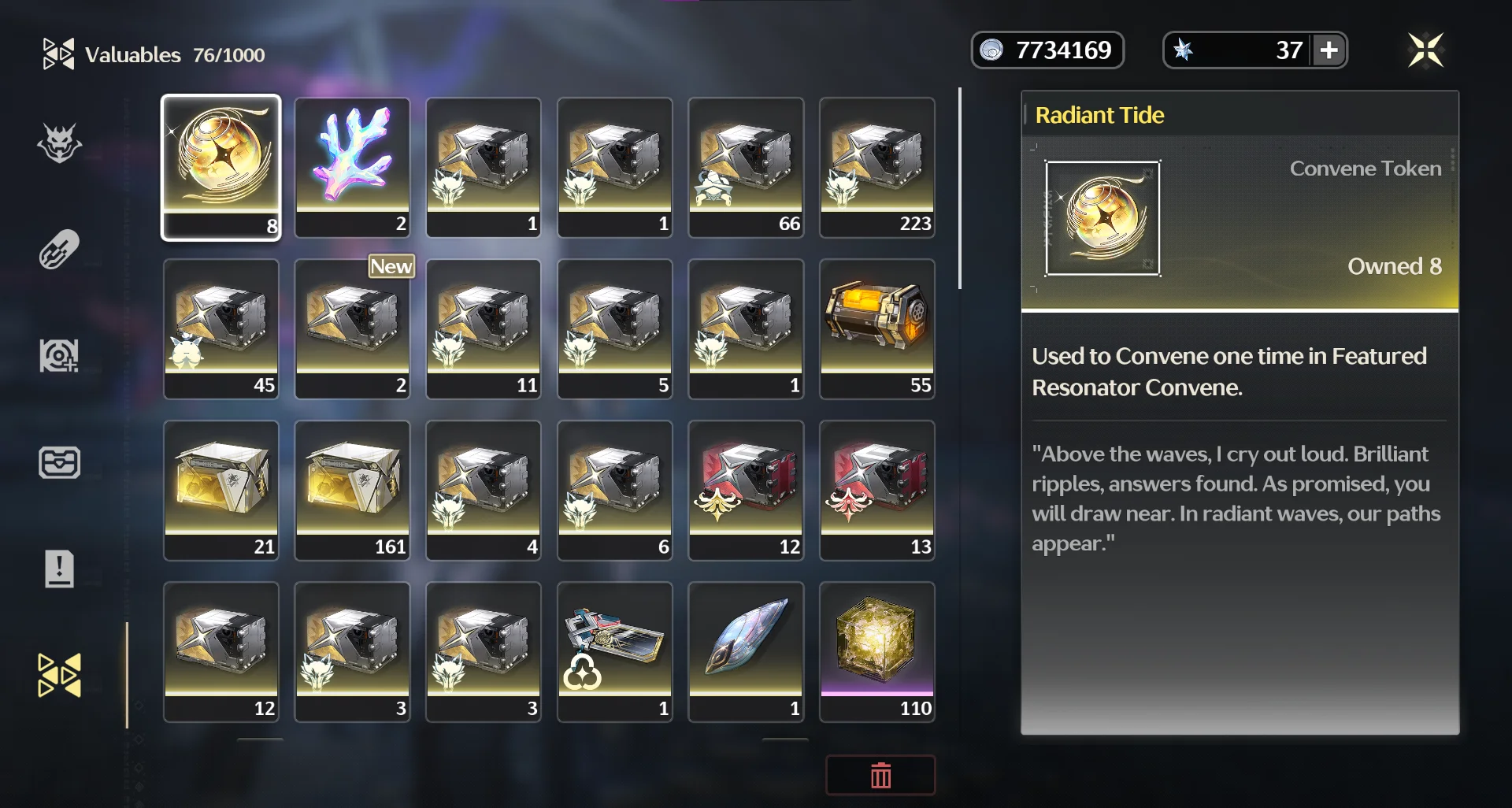The width and height of the screenshot is (1512, 808).
Task: Select the Radiant Tide token with 8 owned
Action: click(x=221, y=168)
